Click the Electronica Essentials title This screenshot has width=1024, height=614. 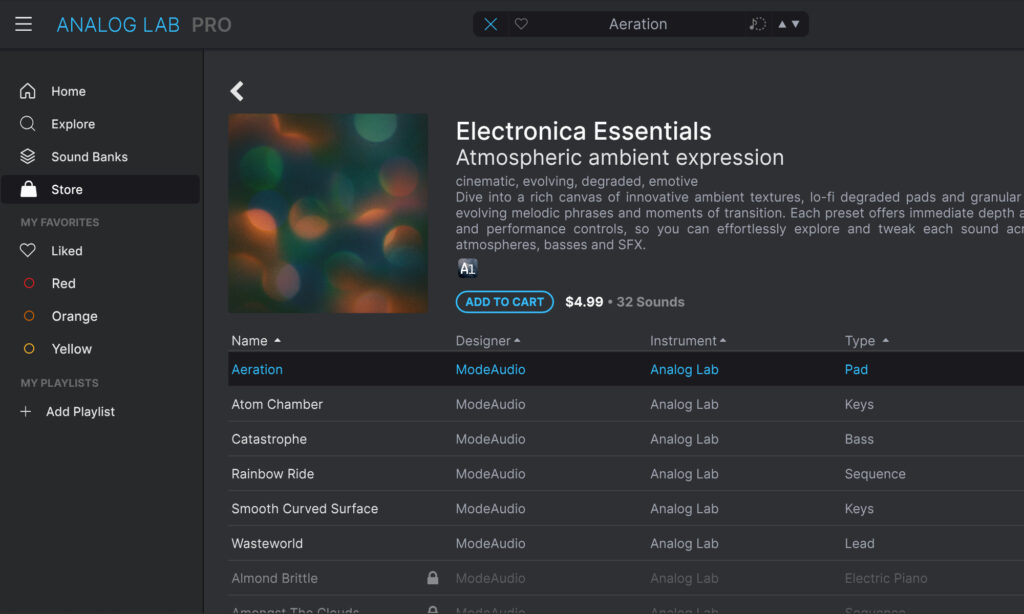click(583, 131)
